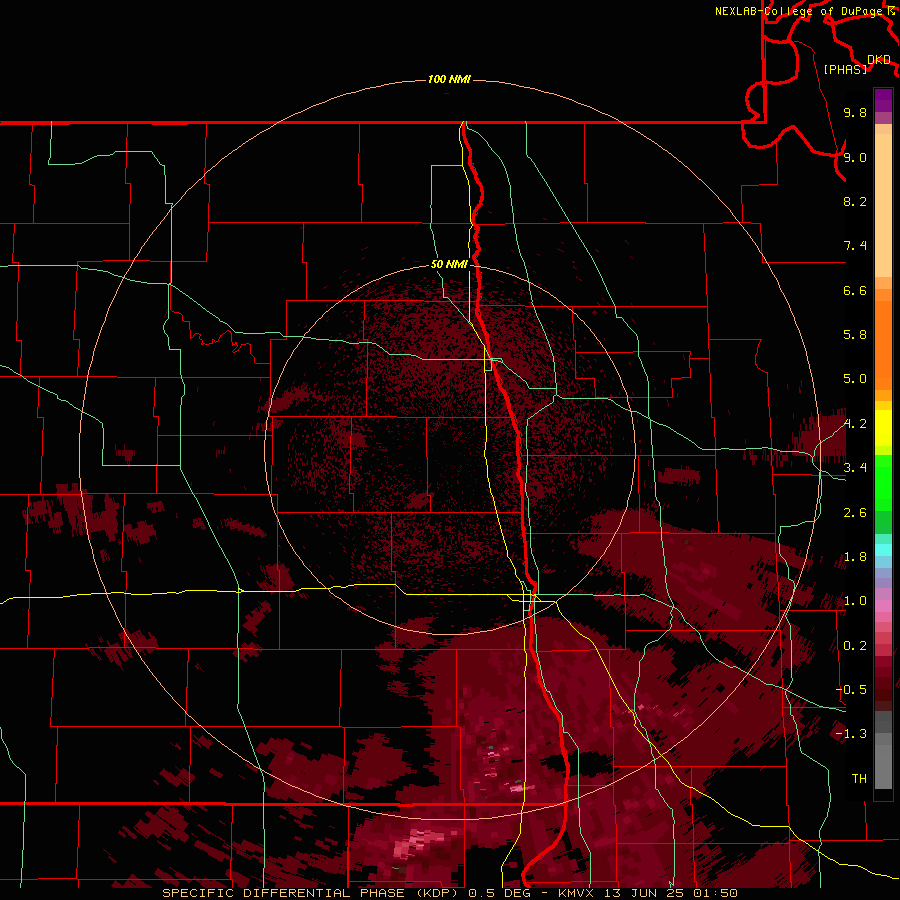Viewport: 900px width, 900px height.
Task: Pick the pink segment of the color bar
Action: click(883, 606)
